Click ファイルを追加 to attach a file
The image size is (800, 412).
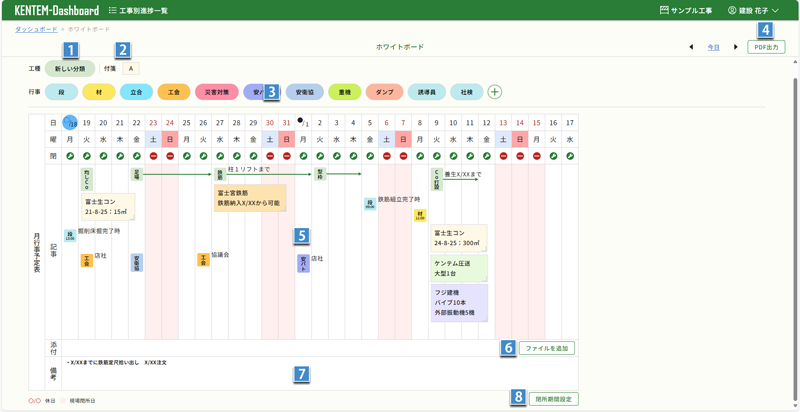pos(546,348)
